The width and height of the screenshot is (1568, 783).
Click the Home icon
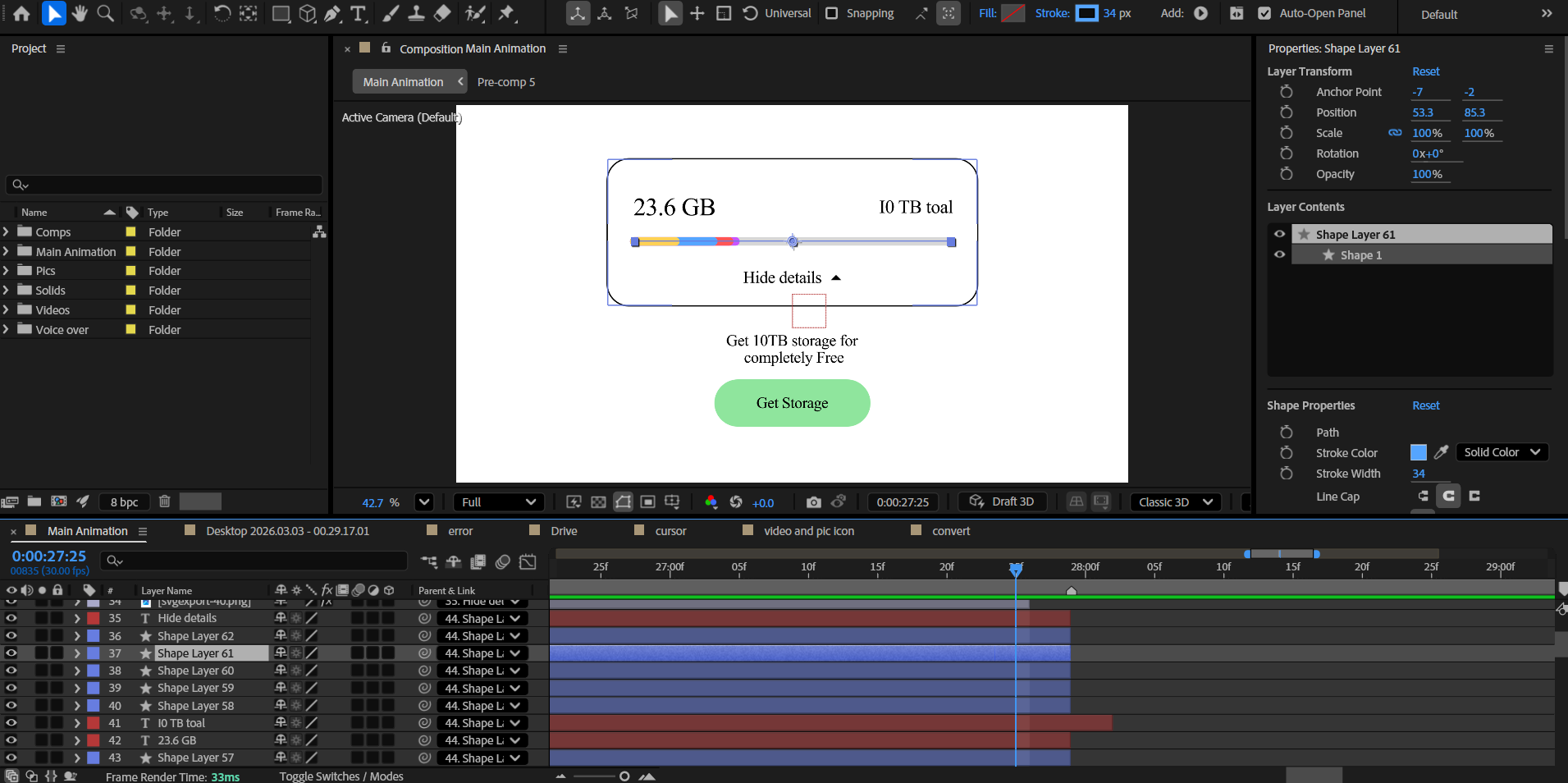pyautogui.click(x=22, y=13)
